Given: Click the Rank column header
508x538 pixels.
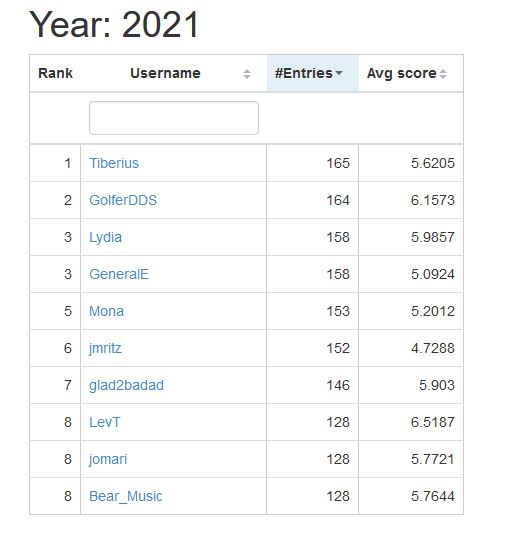Looking at the screenshot, I should pos(55,73).
